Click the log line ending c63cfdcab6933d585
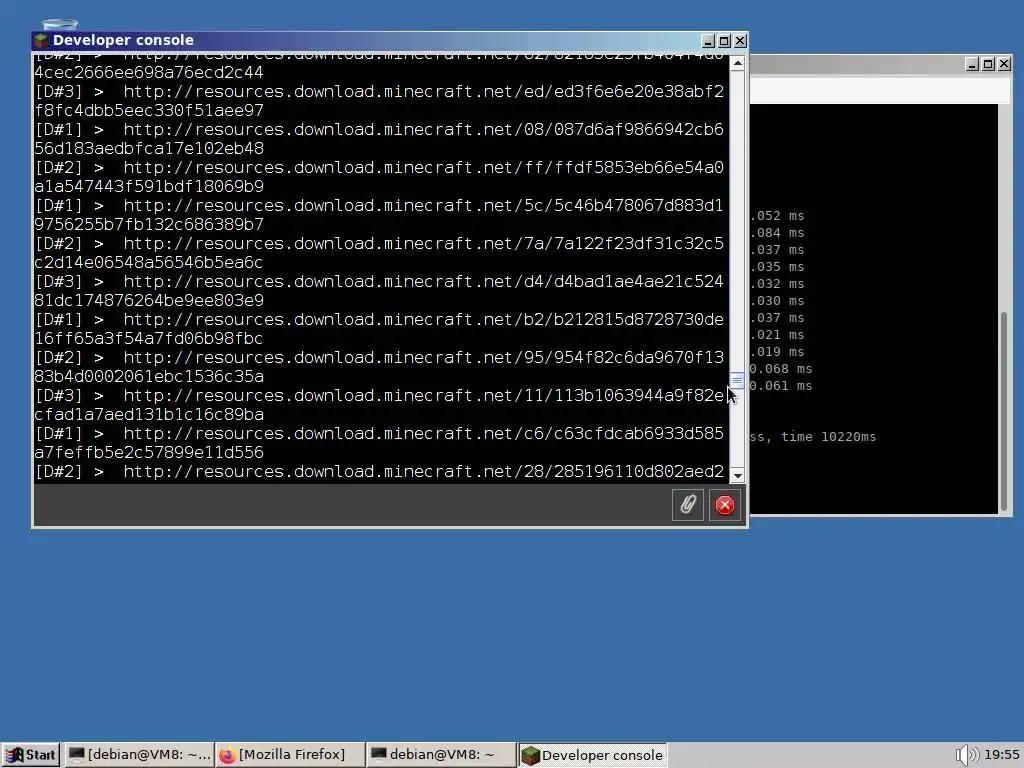Image resolution: width=1024 pixels, height=768 pixels. click(379, 434)
